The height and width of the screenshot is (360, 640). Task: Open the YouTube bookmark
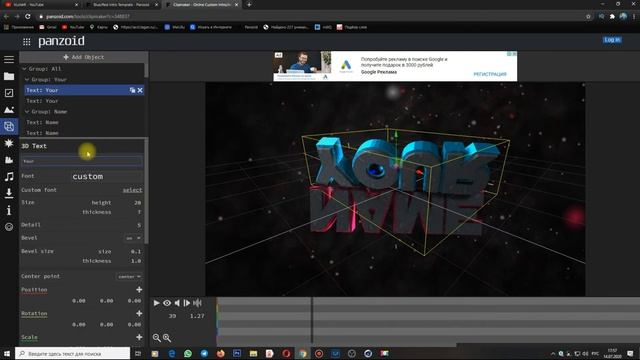73,27
